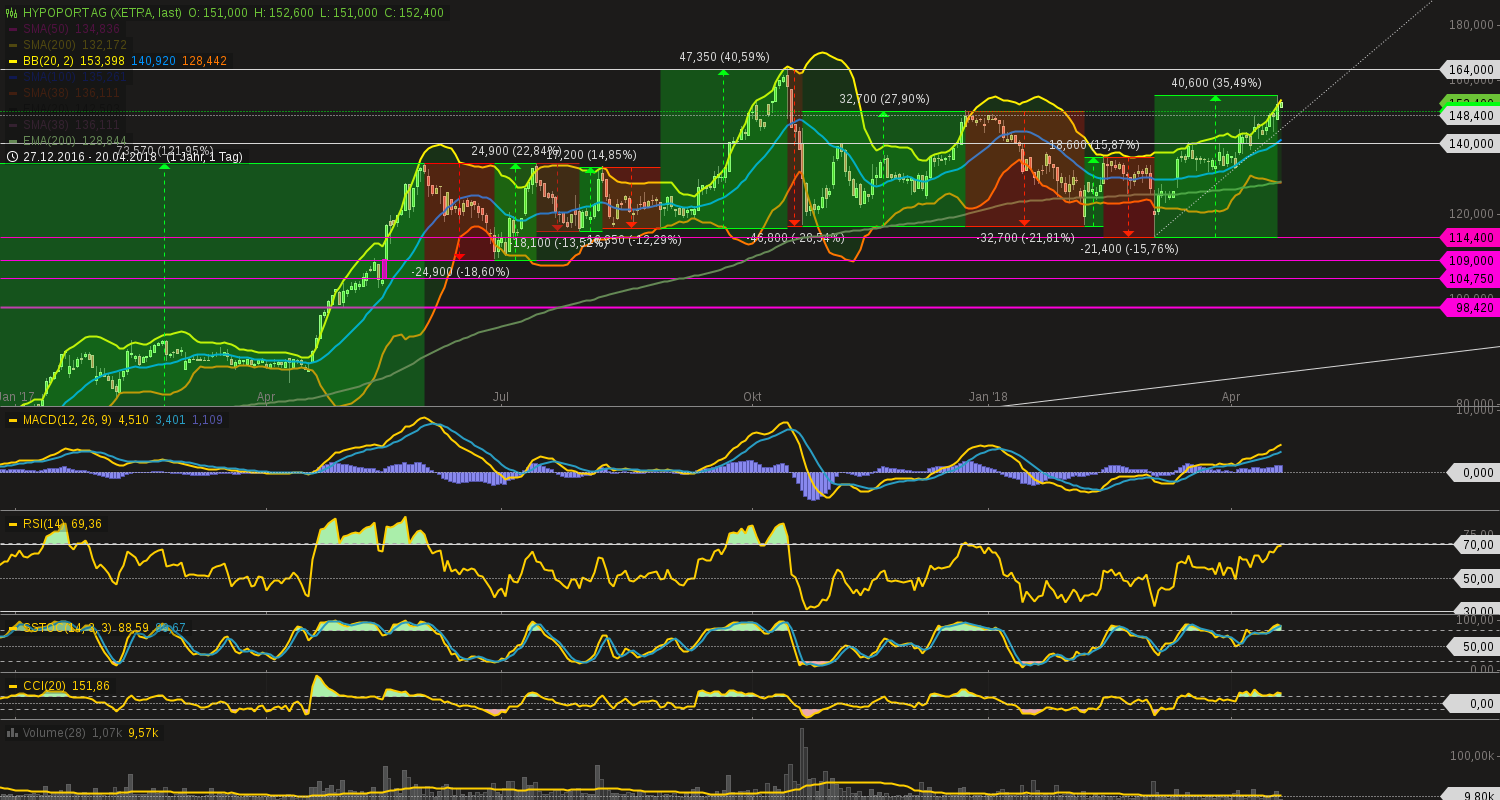Viewport: 1500px width, 800px height.
Task: Click the 18,600 (15,87%) measurement label
Action: [1094, 145]
